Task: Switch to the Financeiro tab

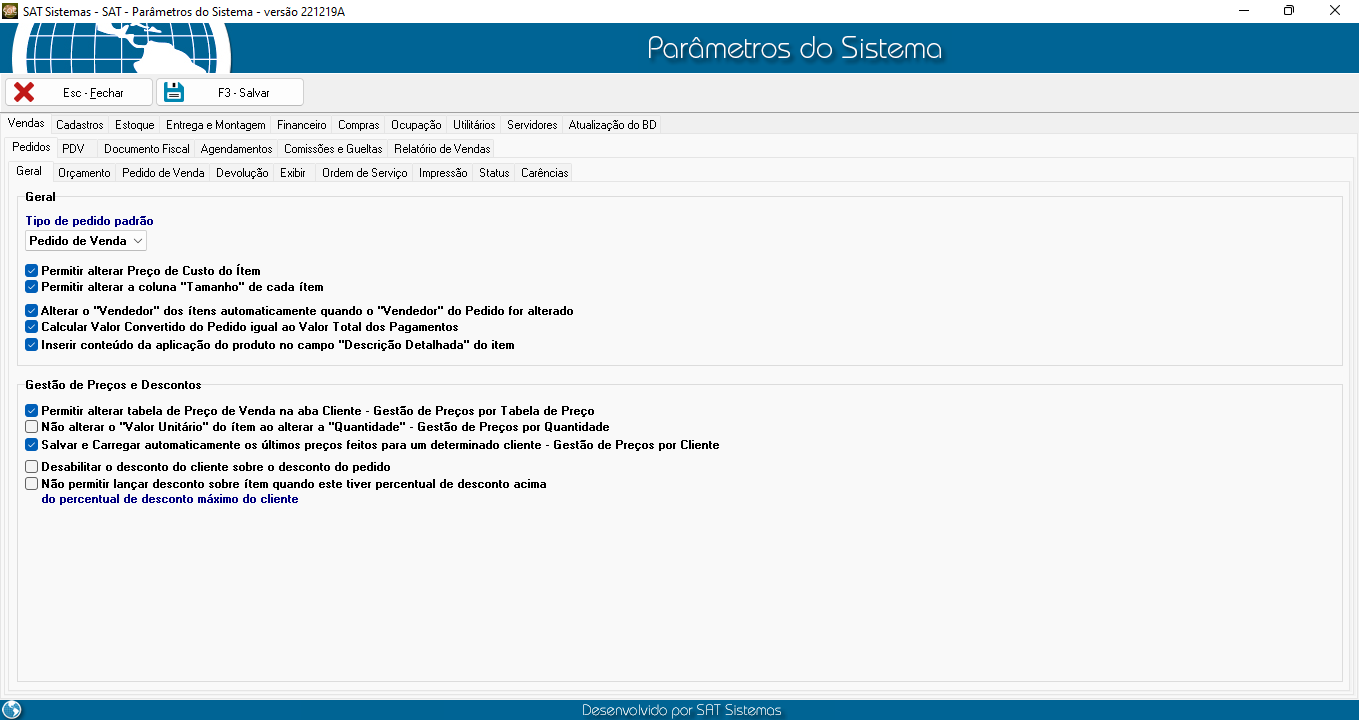Action: pyautogui.click(x=301, y=125)
